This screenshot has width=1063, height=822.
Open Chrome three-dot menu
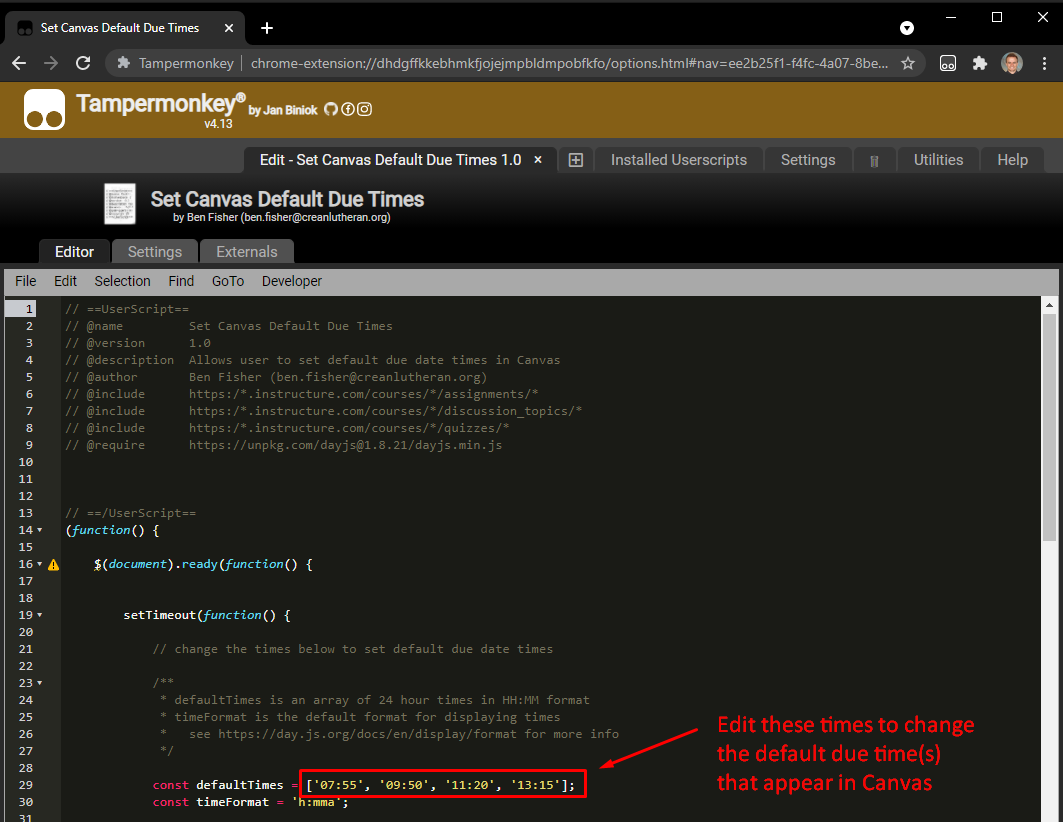[x=1045, y=63]
